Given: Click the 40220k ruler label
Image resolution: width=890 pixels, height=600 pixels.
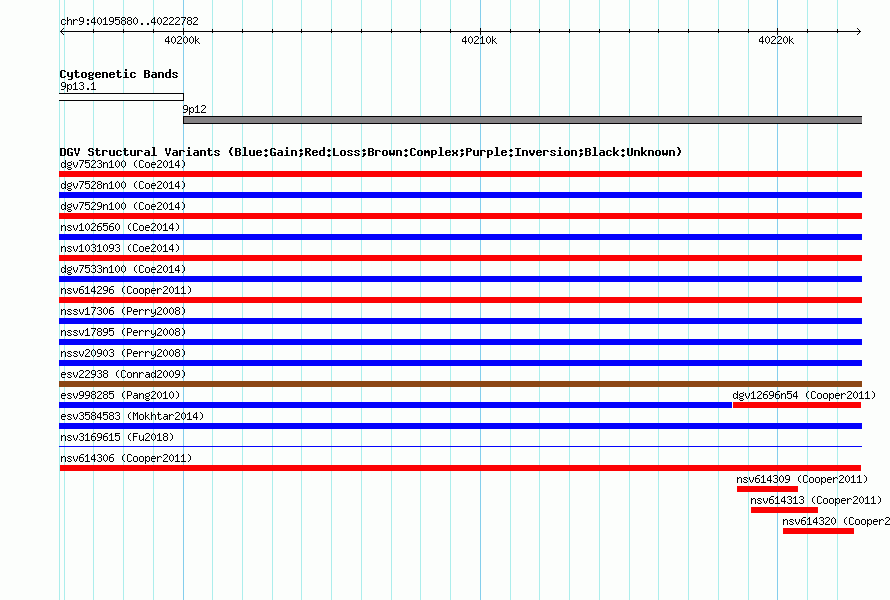Looking at the screenshot, I should [776, 40].
